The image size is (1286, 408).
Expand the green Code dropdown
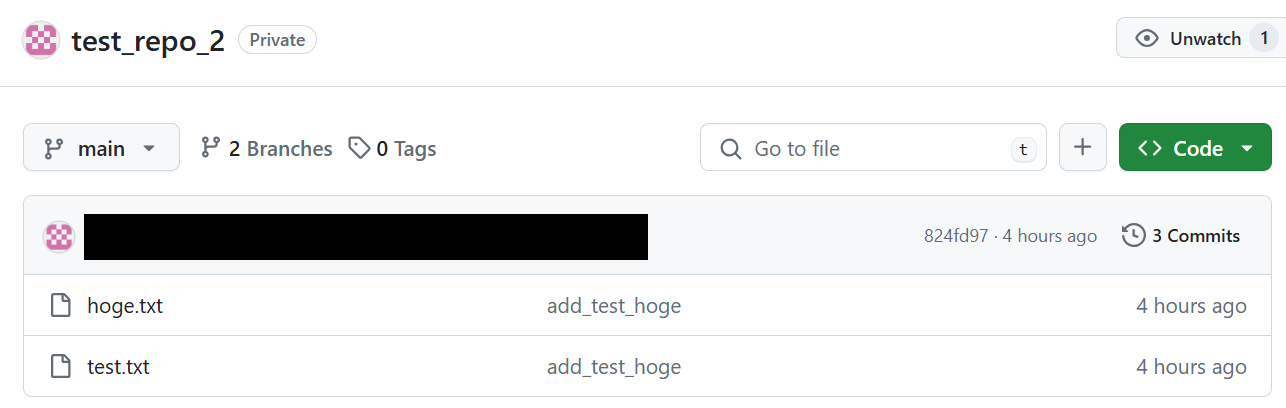(x=1195, y=148)
